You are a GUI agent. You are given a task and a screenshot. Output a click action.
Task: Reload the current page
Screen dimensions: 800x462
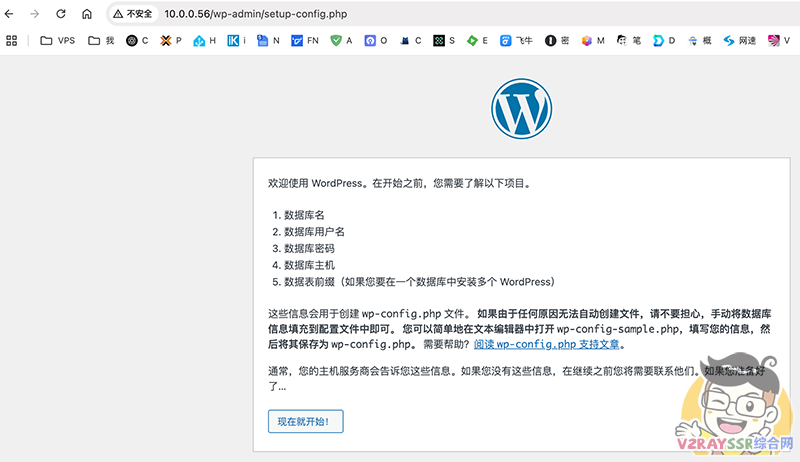(x=61, y=14)
